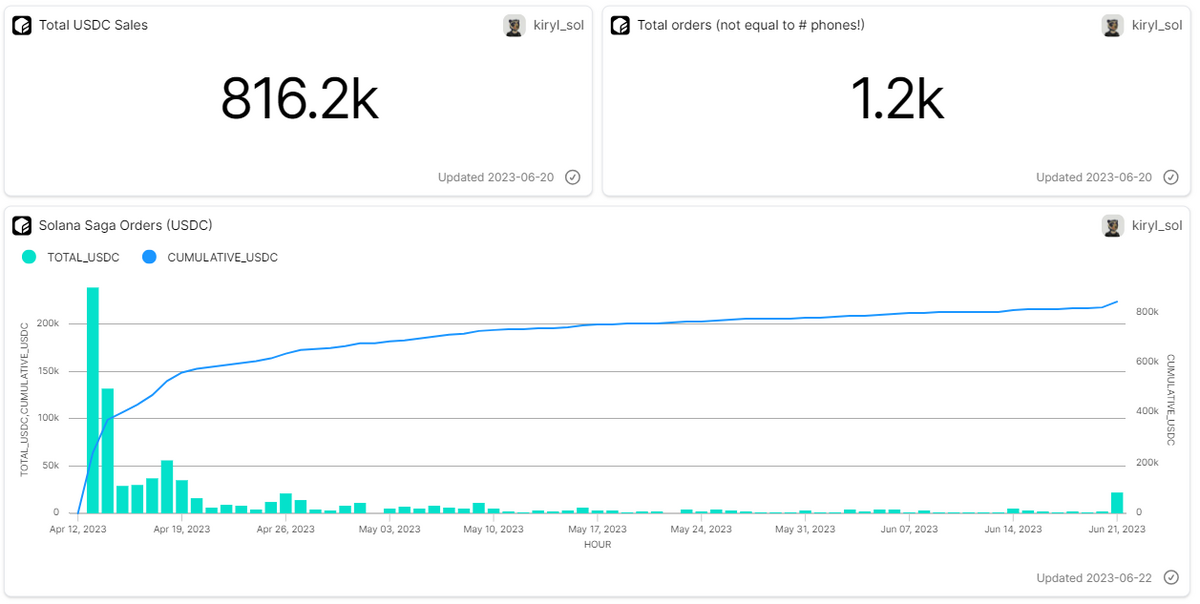Image resolution: width=1200 pixels, height=604 pixels.
Task: Click kiryl_sol avatar on Total USDC Sales card
Action: click(514, 26)
